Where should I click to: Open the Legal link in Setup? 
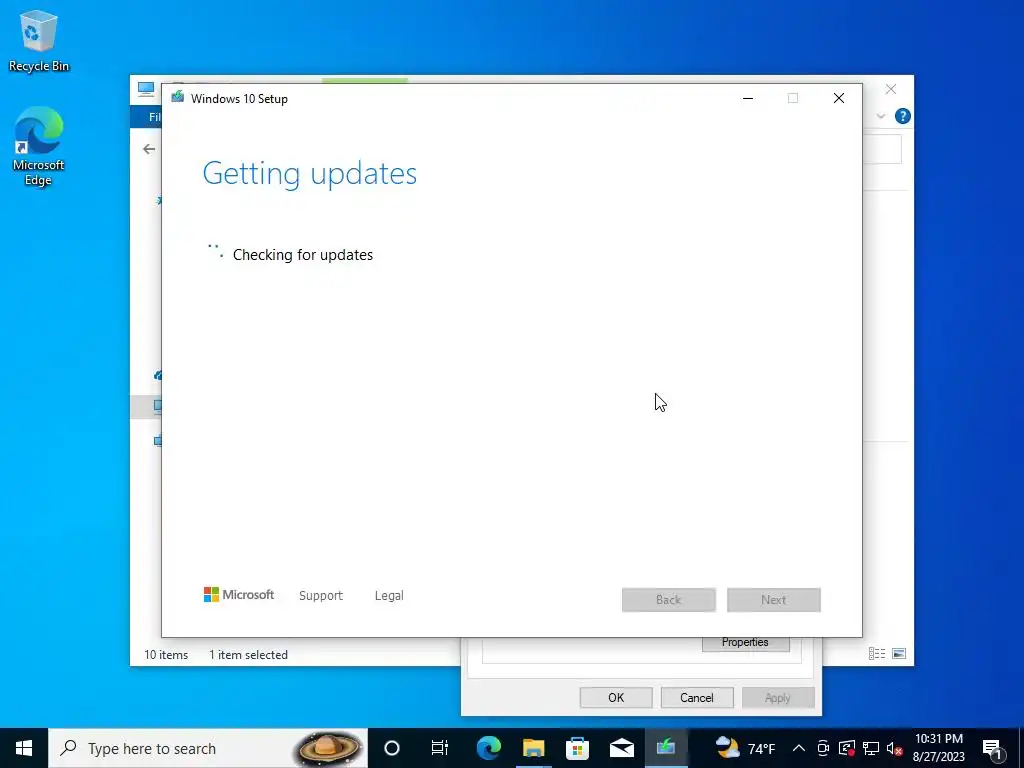389,596
